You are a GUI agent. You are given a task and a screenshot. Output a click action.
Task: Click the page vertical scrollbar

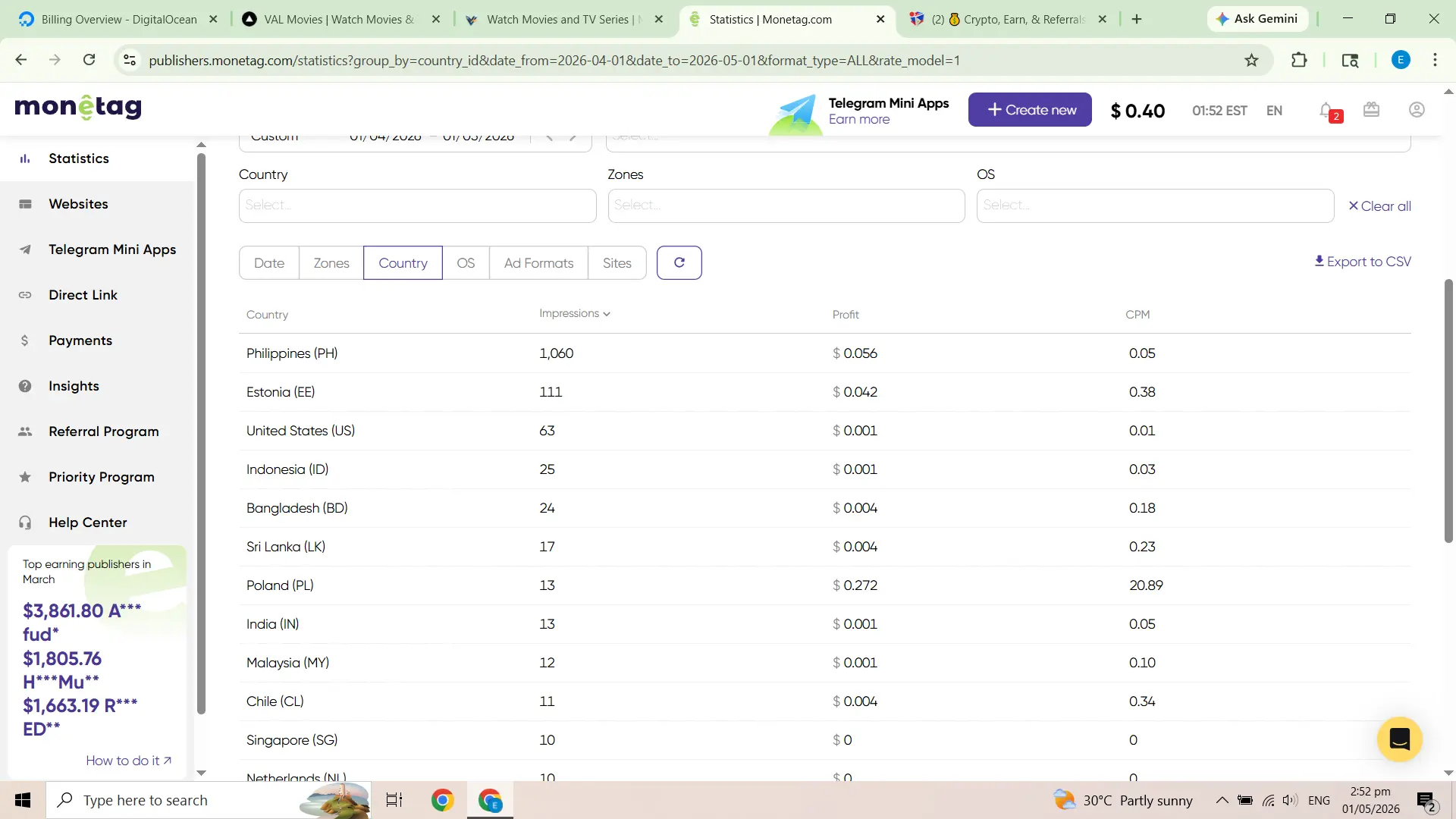point(1448,411)
